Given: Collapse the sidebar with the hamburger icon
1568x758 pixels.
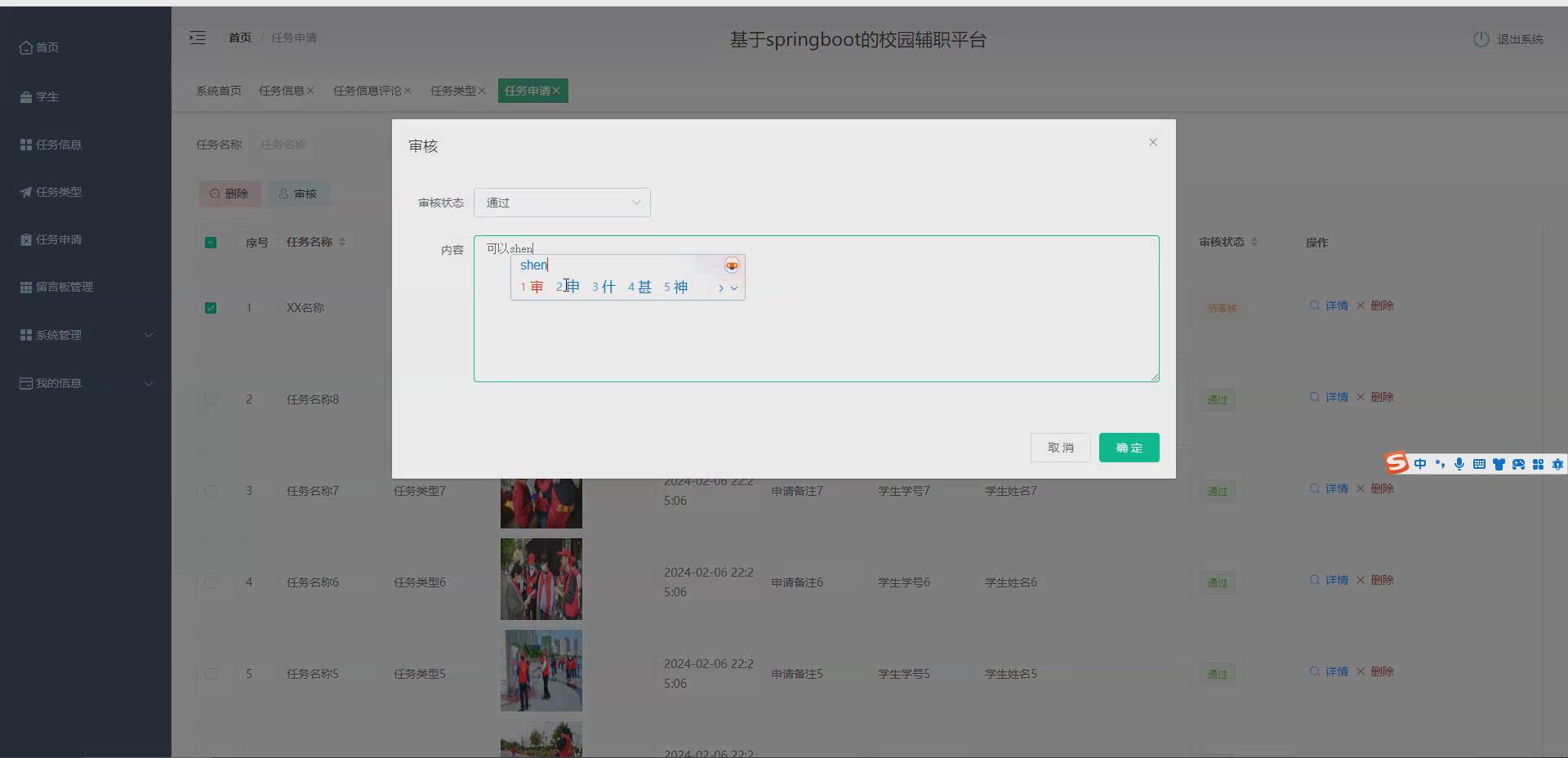Looking at the screenshot, I should (197, 38).
